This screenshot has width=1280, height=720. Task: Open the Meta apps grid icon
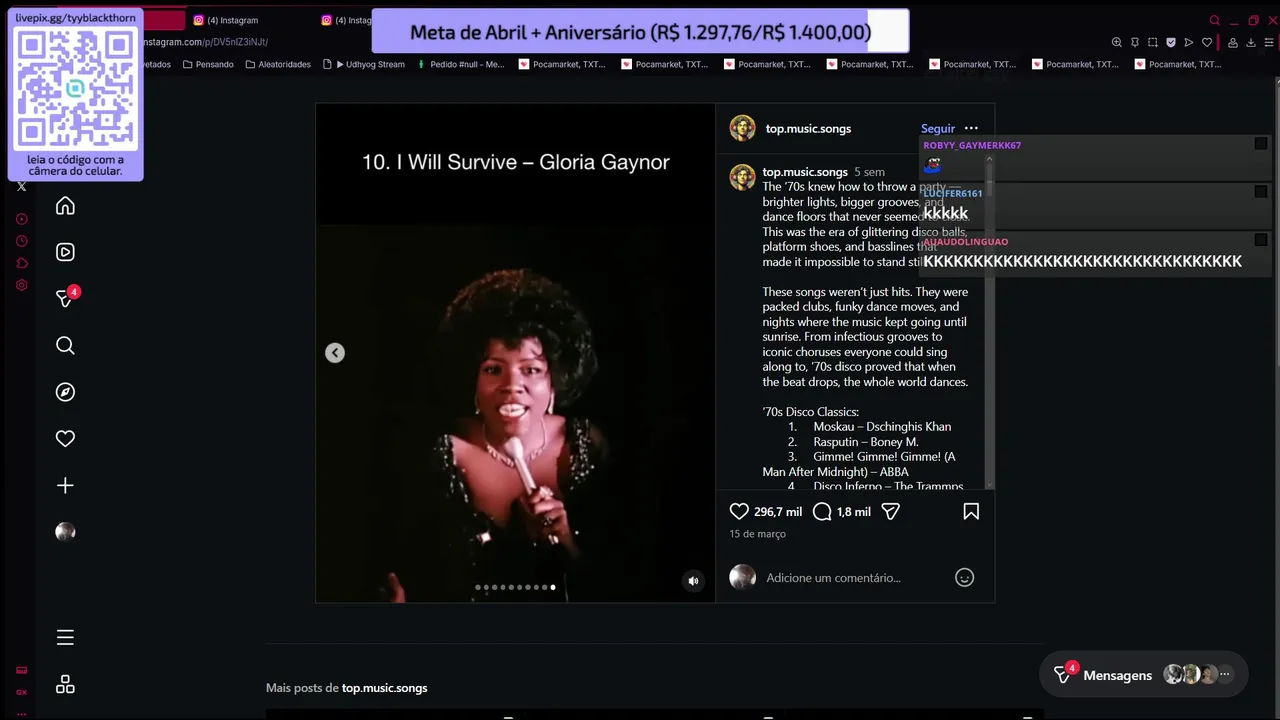point(65,684)
